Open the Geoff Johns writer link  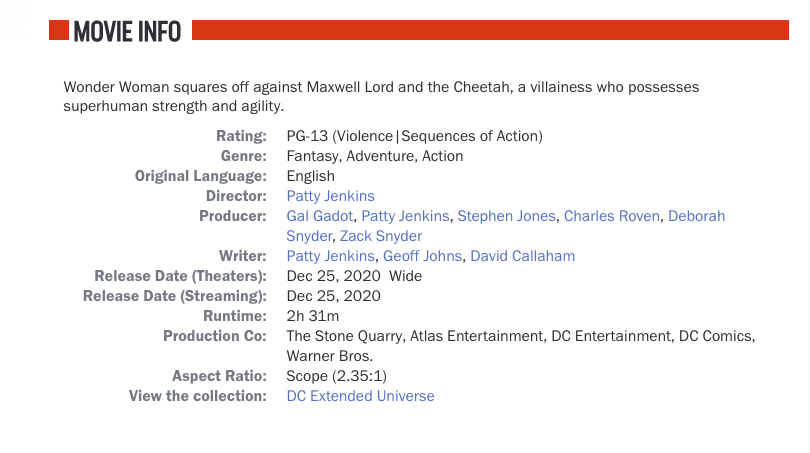click(x=423, y=256)
